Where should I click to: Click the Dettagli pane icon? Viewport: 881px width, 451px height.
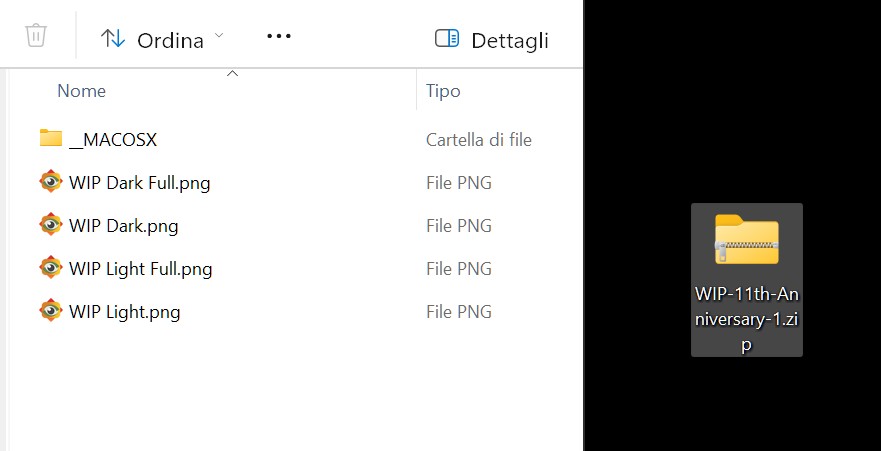click(447, 39)
